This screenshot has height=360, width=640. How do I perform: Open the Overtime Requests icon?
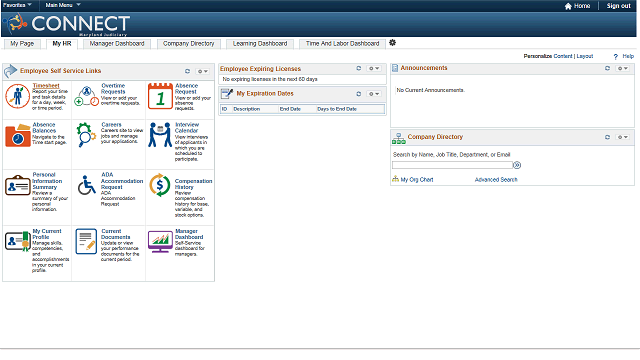tap(87, 96)
